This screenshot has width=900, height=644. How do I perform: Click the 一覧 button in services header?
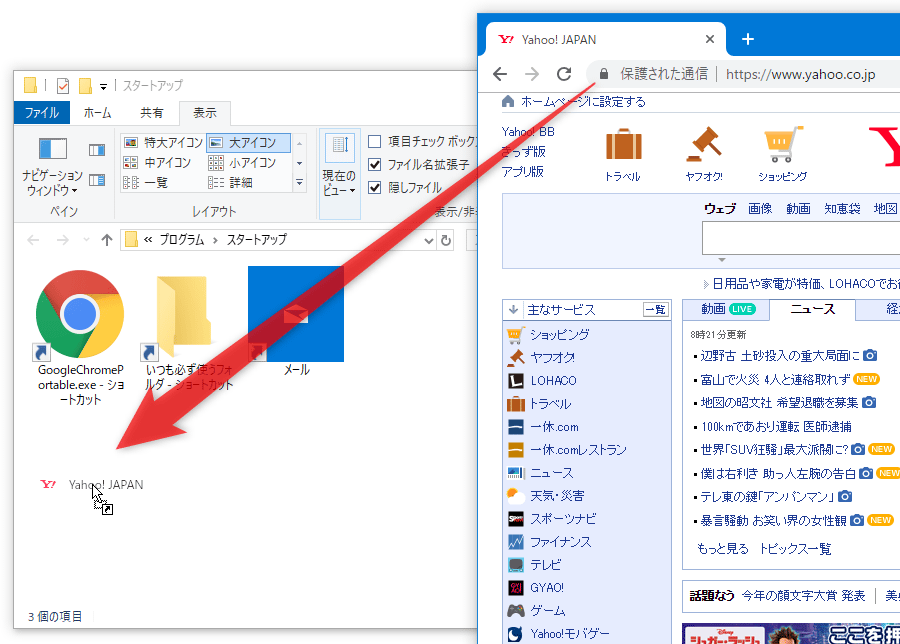(x=655, y=310)
